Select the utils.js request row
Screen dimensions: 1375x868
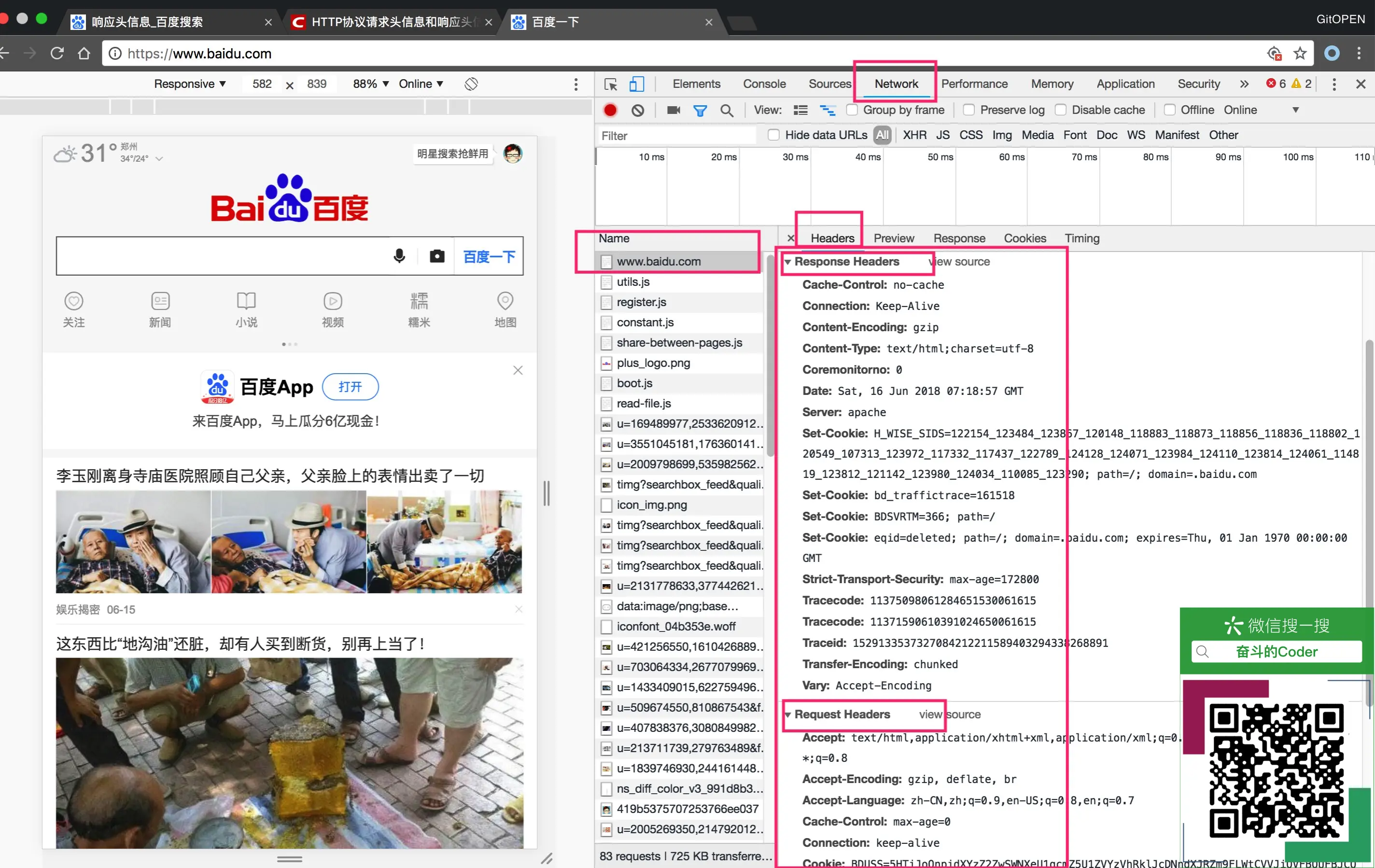point(632,281)
